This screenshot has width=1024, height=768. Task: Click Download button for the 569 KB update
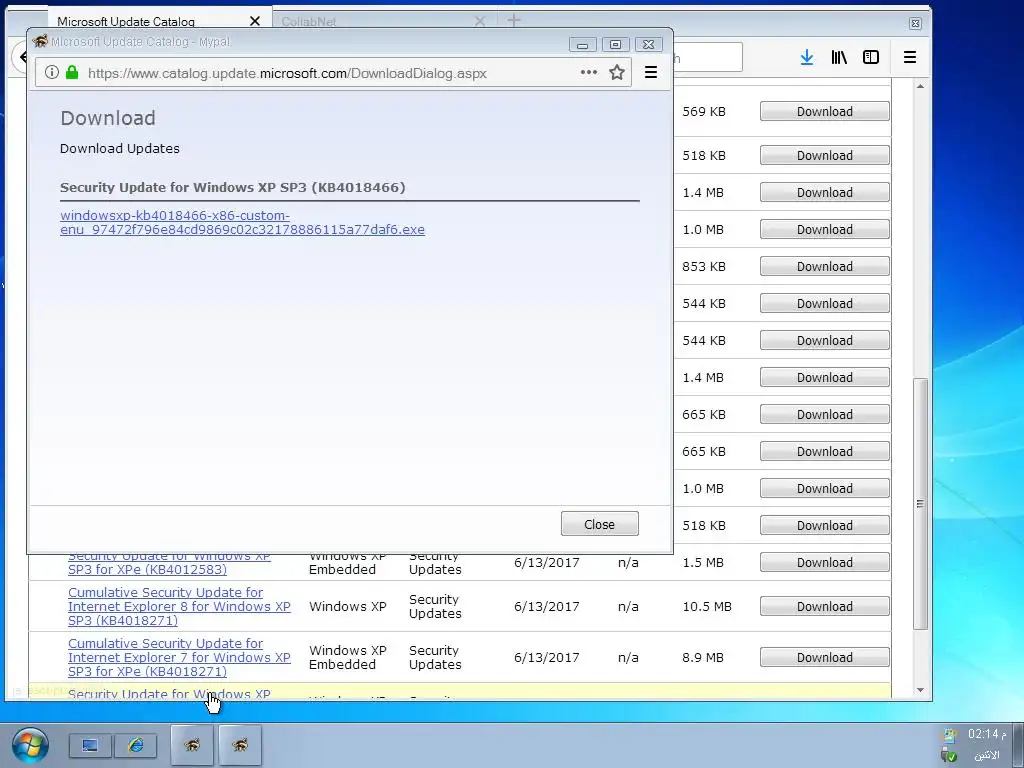coord(824,112)
